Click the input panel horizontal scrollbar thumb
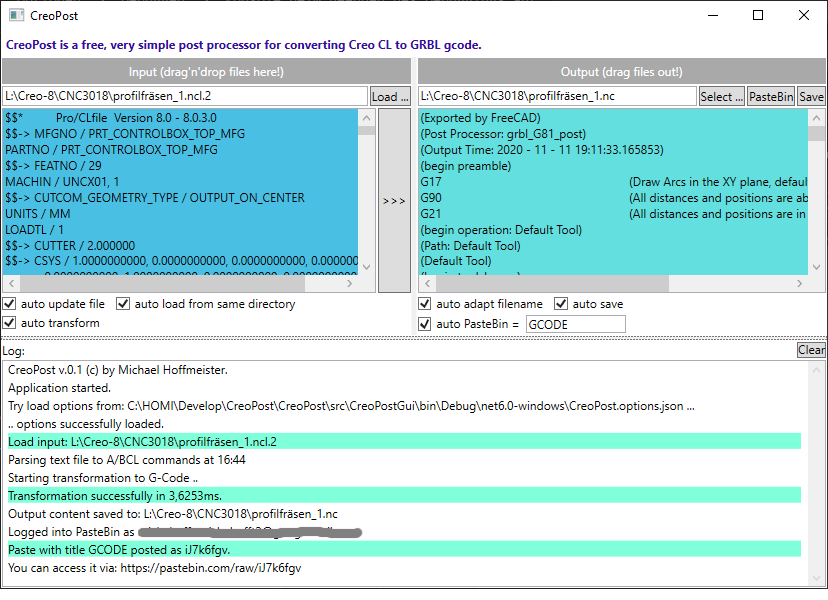This screenshot has height=600, width=828. pos(163,284)
